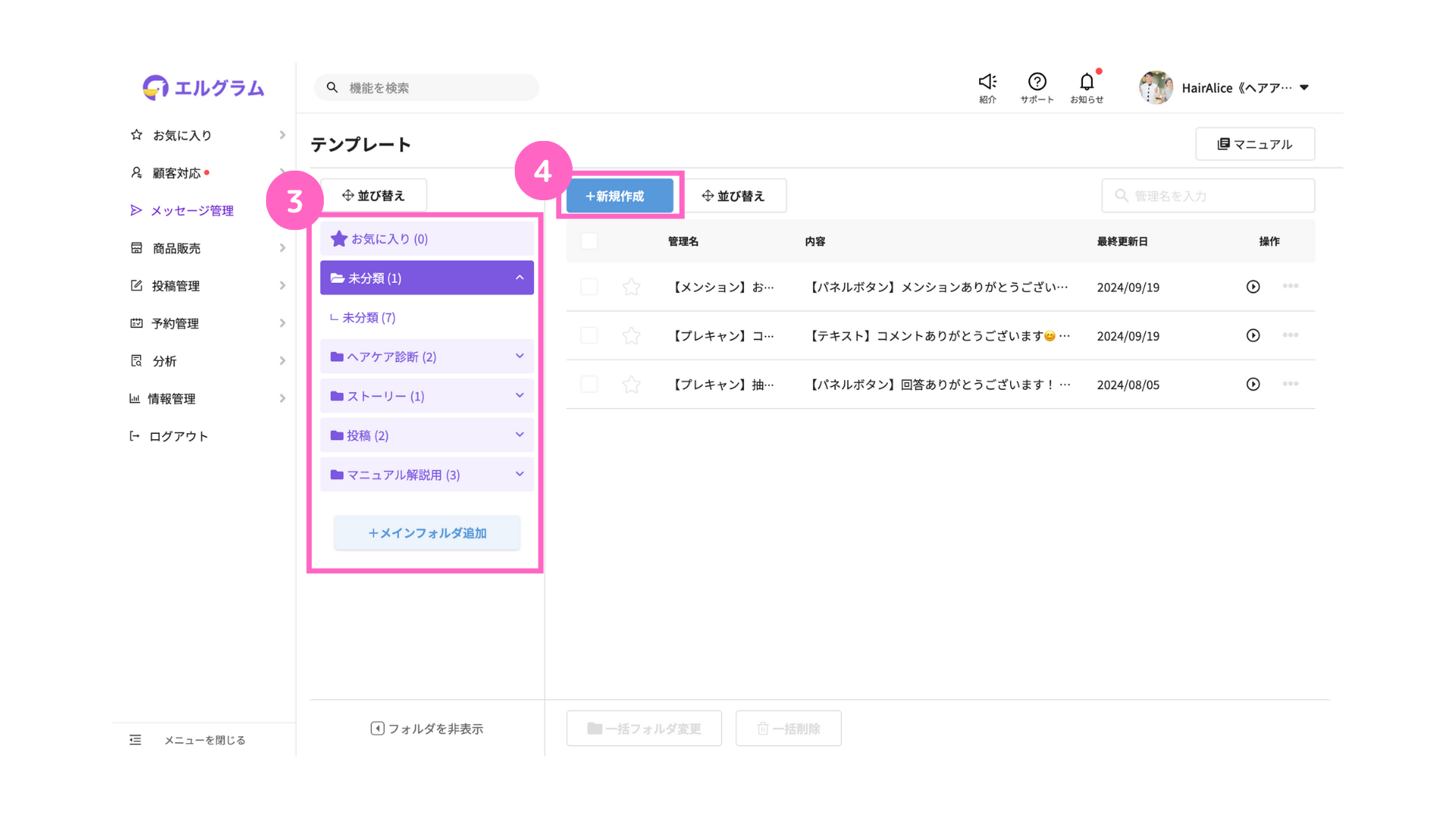Click the play icon for メンション row
The image size is (1456, 819).
pyautogui.click(x=1253, y=287)
